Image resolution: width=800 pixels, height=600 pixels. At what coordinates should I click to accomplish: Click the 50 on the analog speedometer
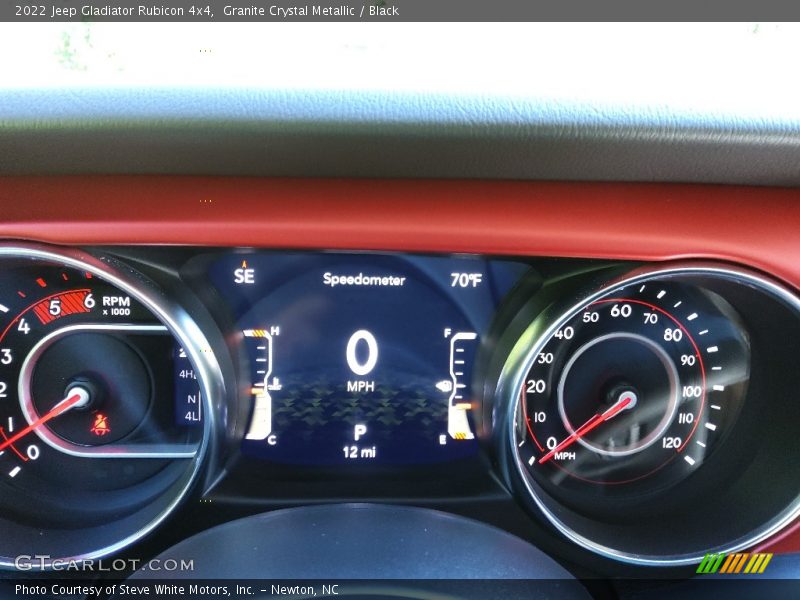[590, 317]
